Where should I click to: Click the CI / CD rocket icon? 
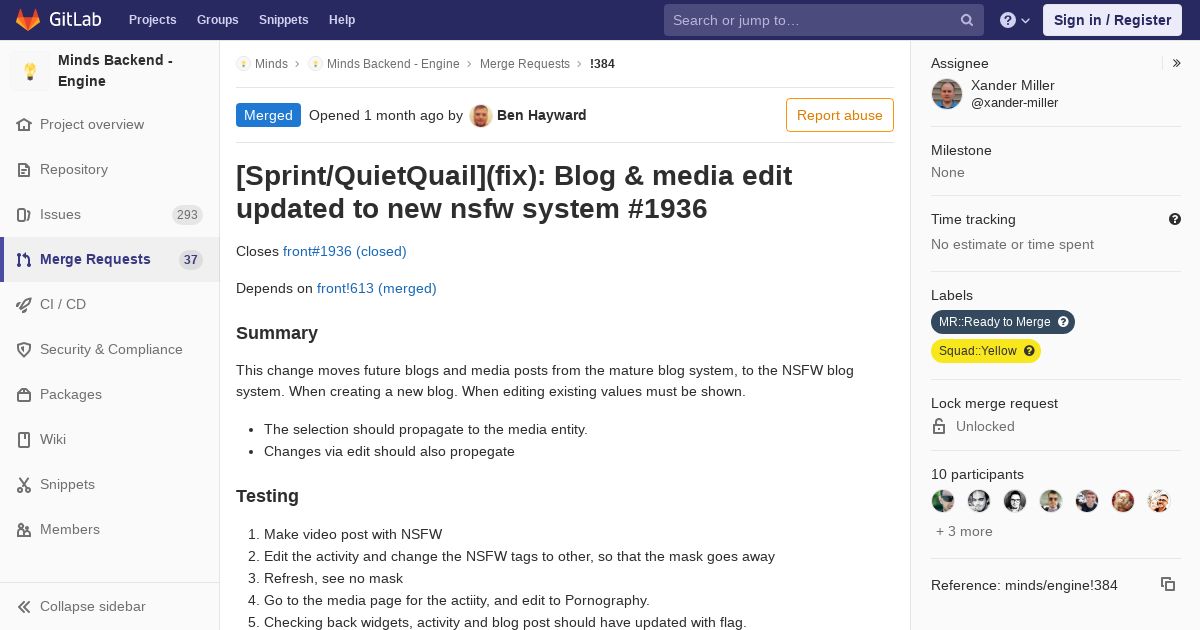click(x=24, y=305)
